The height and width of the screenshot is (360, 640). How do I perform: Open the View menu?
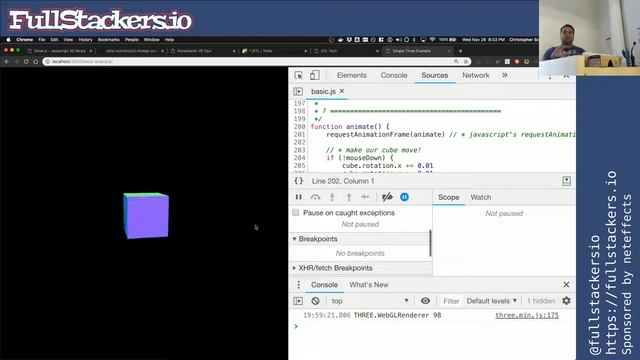point(68,40)
